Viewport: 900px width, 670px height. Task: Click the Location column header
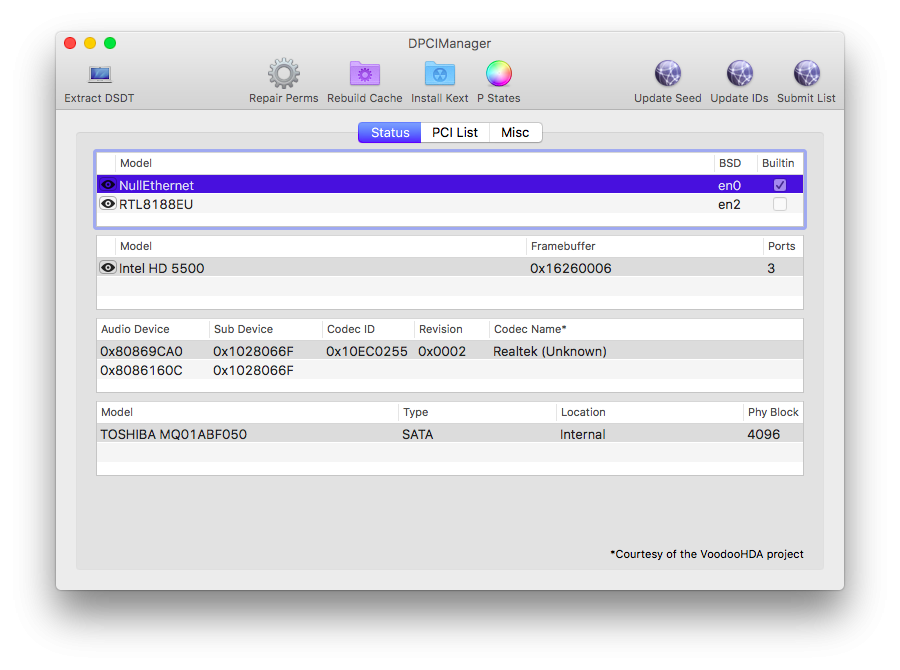click(x=650, y=412)
